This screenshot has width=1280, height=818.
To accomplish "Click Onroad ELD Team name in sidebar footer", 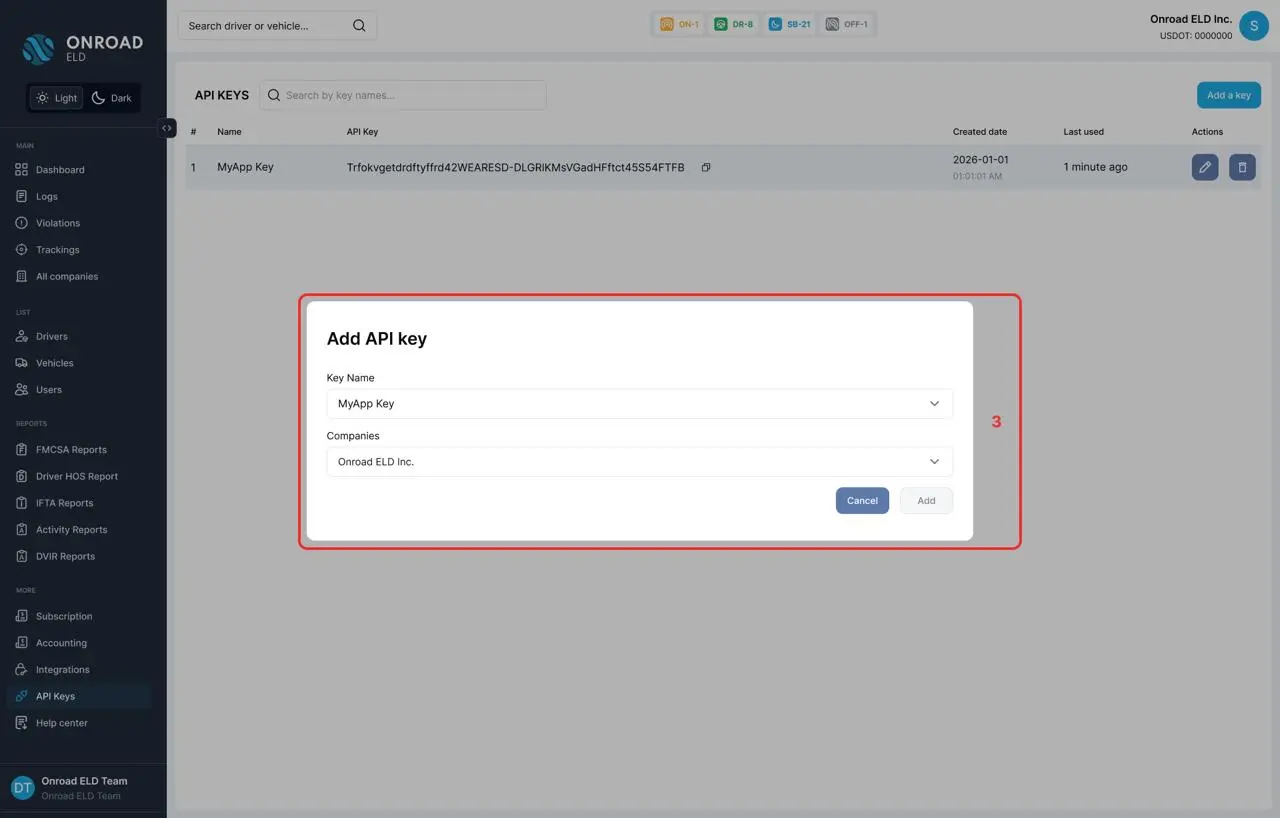I will [84, 781].
